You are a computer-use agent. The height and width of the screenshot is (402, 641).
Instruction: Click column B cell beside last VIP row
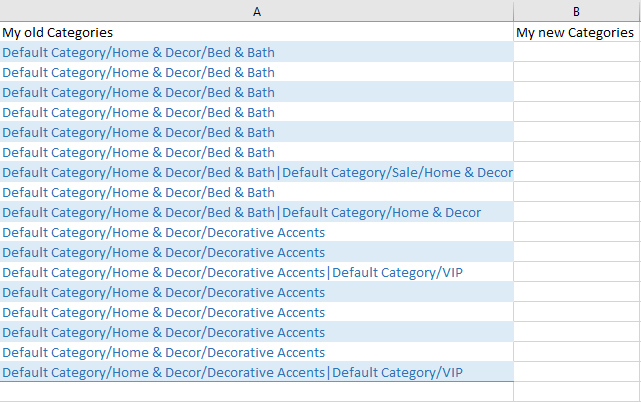coord(576,372)
